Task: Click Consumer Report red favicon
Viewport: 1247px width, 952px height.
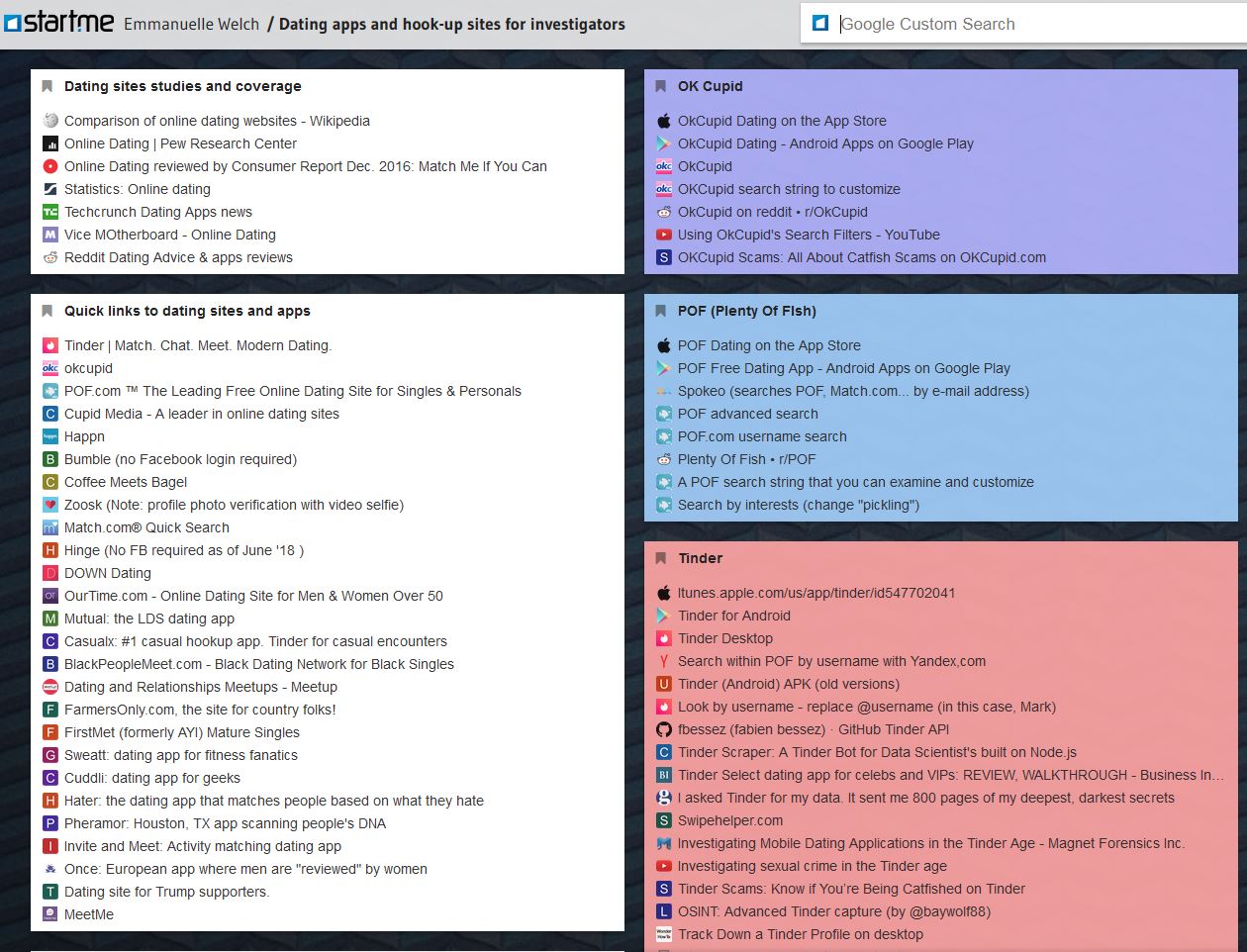Action: (x=50, y=166)
